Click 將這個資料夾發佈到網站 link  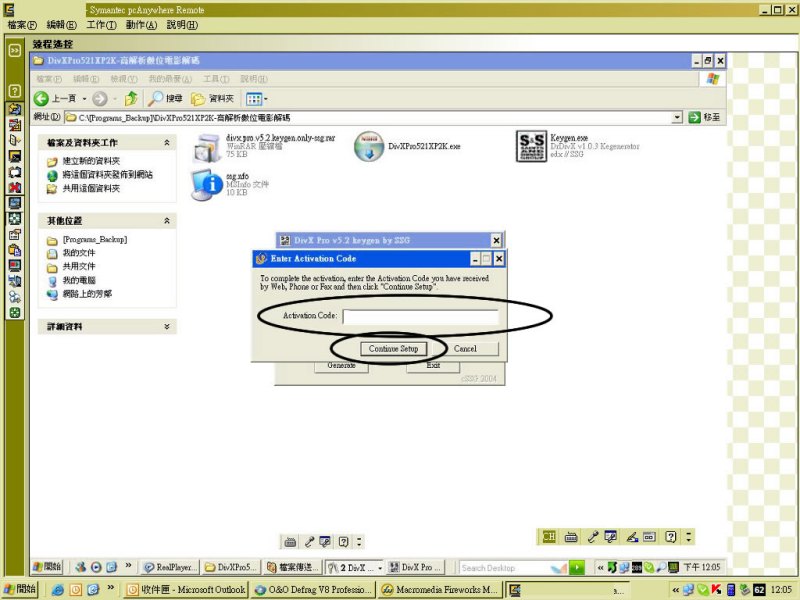click(108, 175)
